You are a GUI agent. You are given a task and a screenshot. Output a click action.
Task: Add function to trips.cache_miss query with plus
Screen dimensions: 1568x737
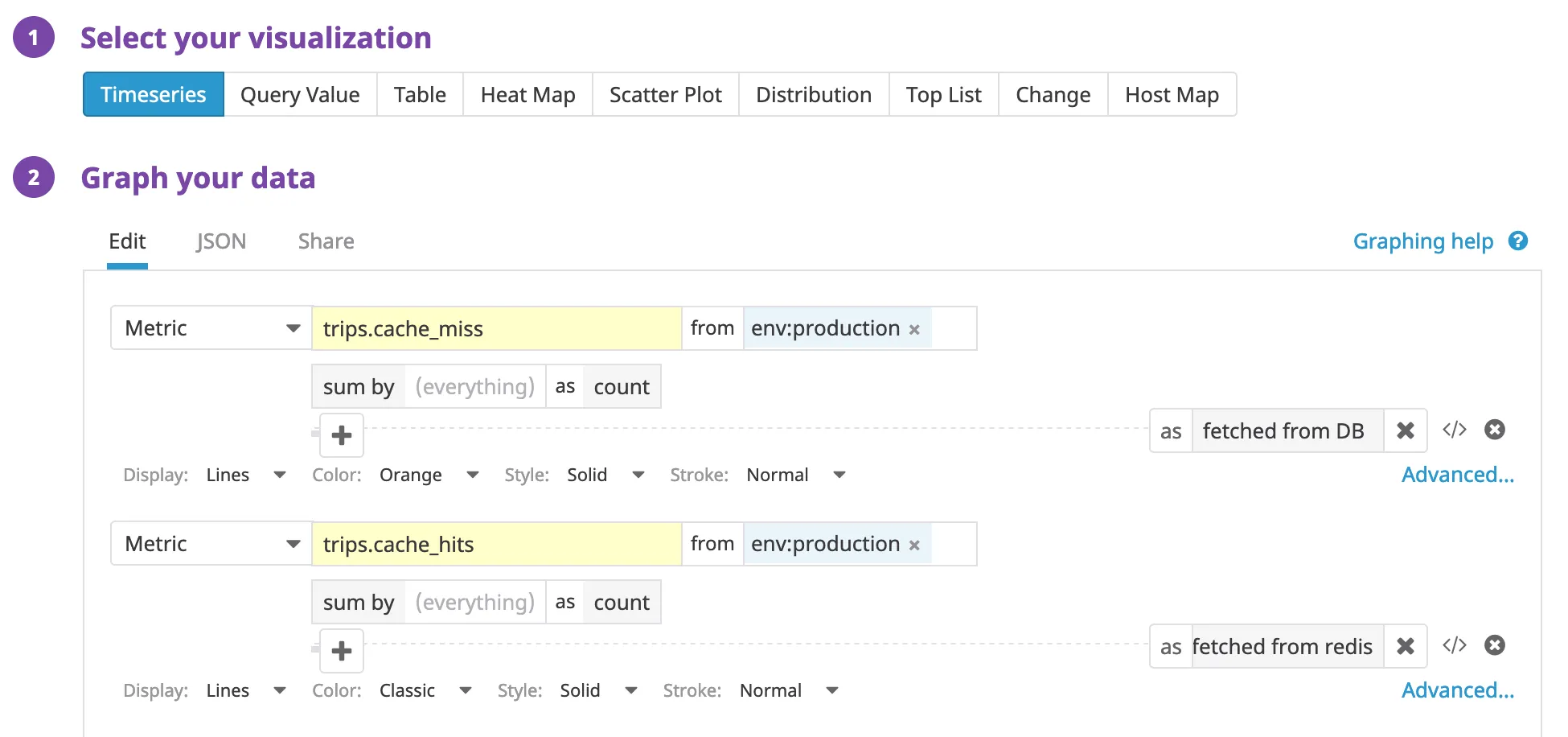coord(342,435)
